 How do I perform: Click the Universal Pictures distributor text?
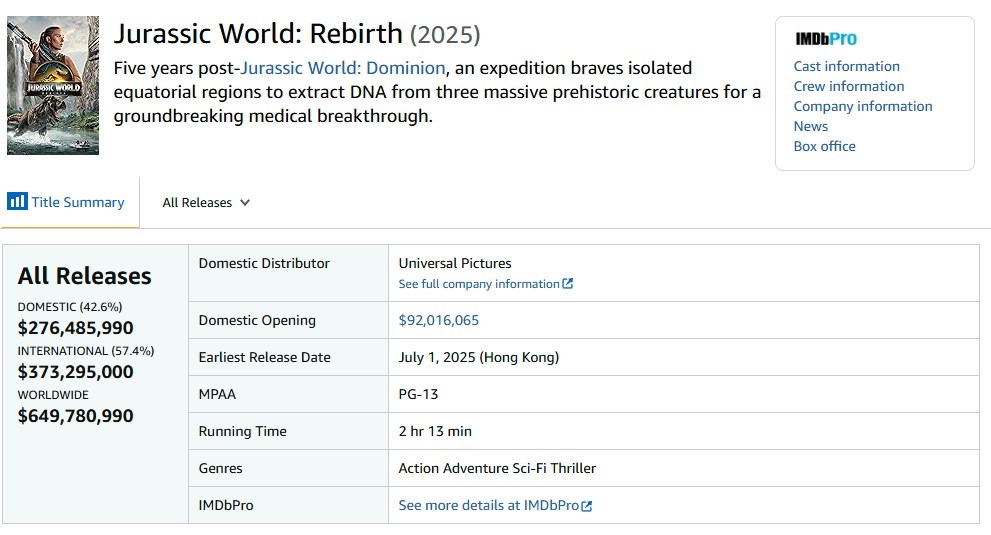coord(454,263)
